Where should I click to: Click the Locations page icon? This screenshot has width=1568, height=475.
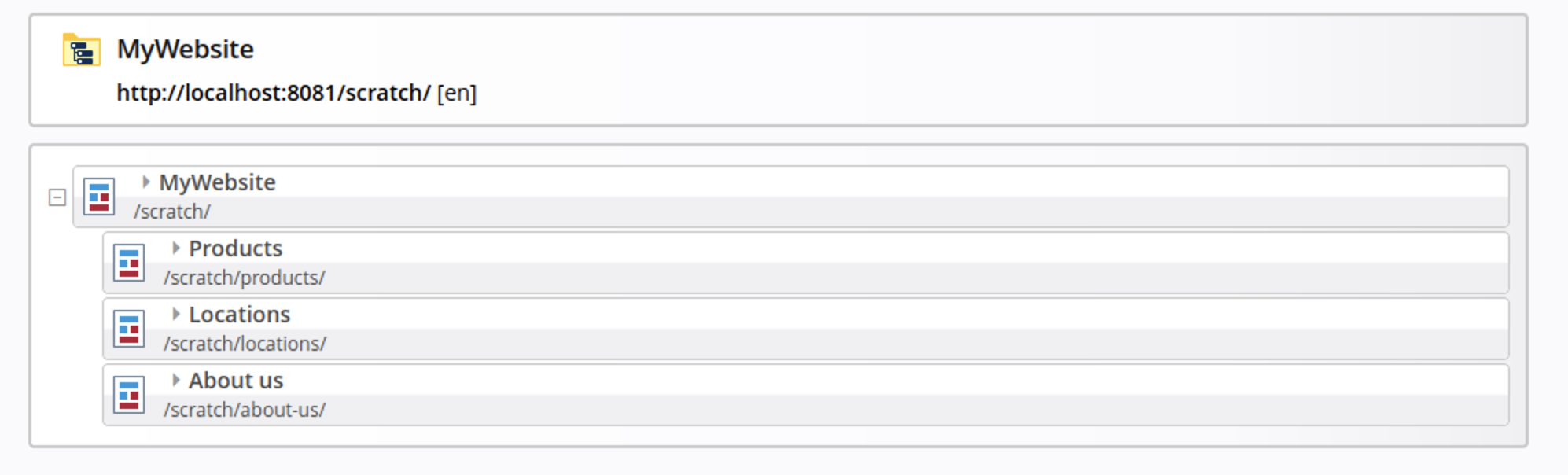pos(129,329)
